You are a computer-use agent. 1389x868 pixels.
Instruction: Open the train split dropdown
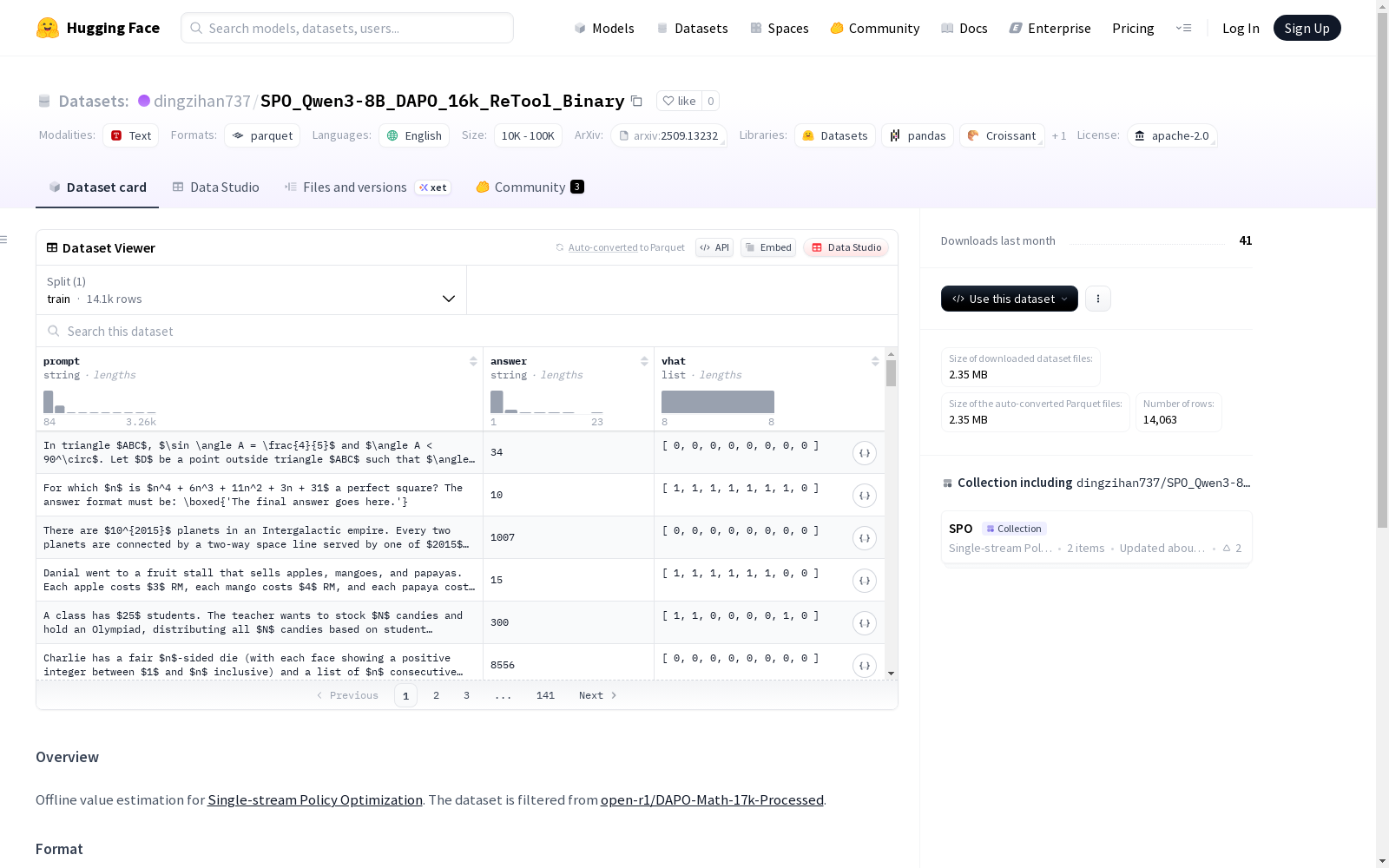click(251, 290)
